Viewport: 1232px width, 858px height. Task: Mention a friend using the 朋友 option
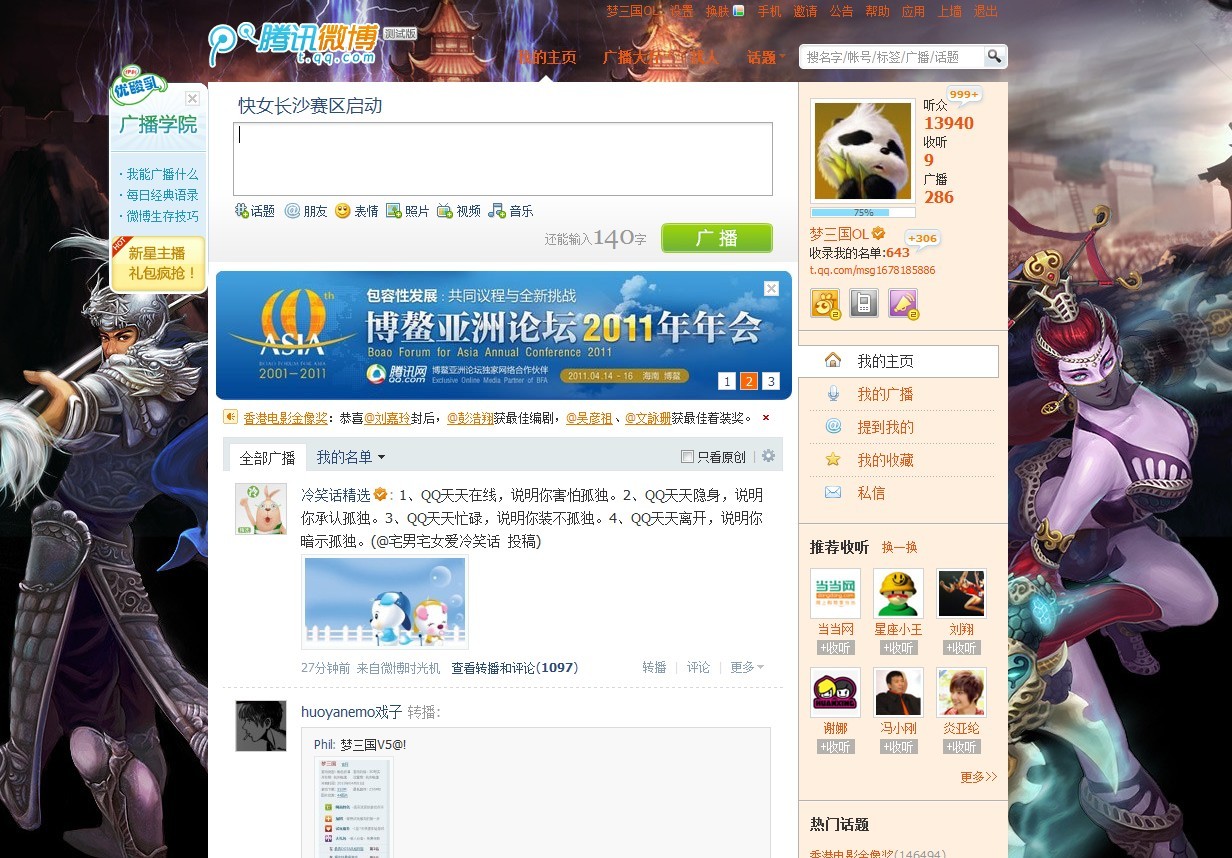[x=306, y=211]
